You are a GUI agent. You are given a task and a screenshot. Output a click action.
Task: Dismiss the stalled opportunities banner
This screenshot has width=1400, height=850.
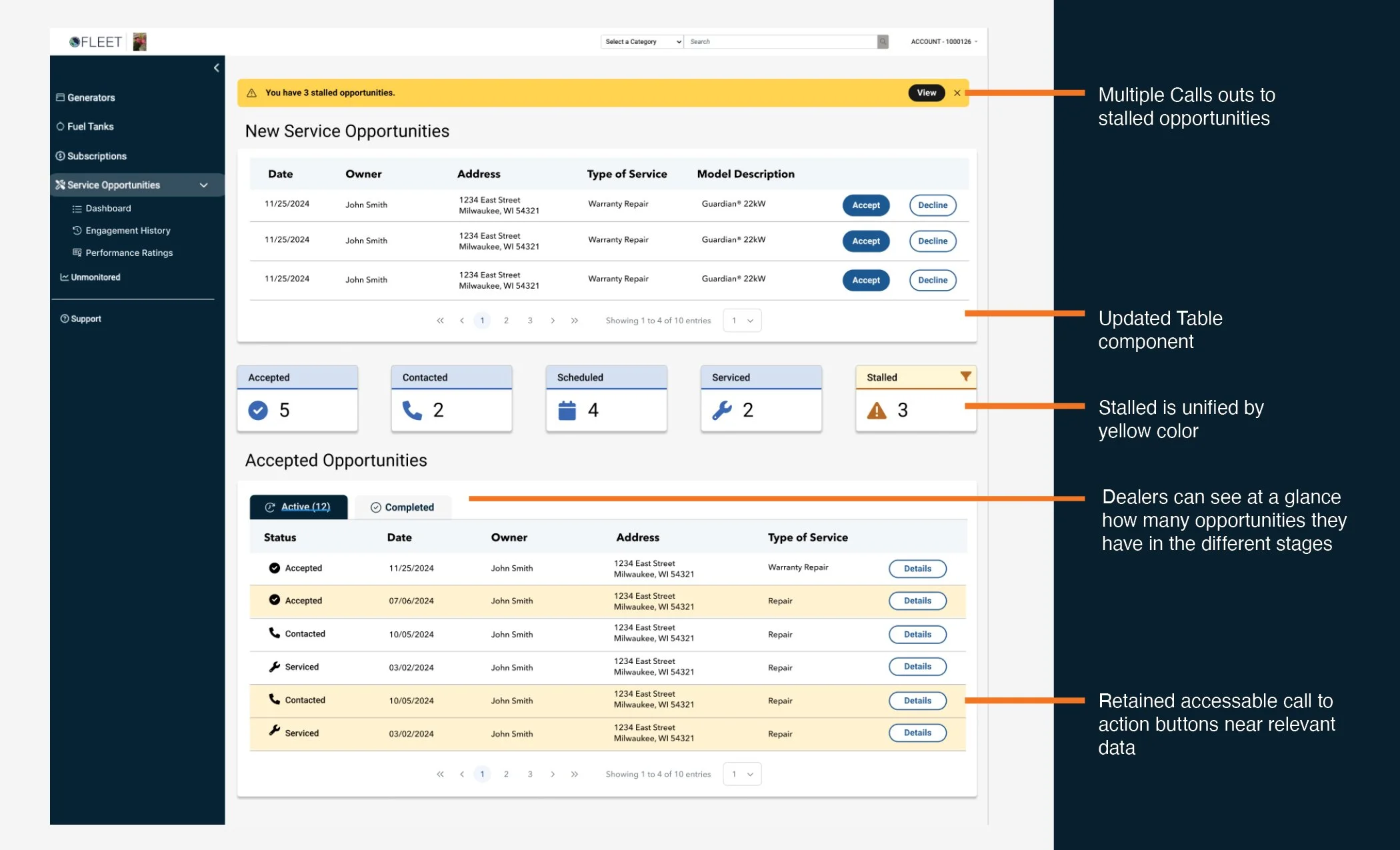coord(957,93)
